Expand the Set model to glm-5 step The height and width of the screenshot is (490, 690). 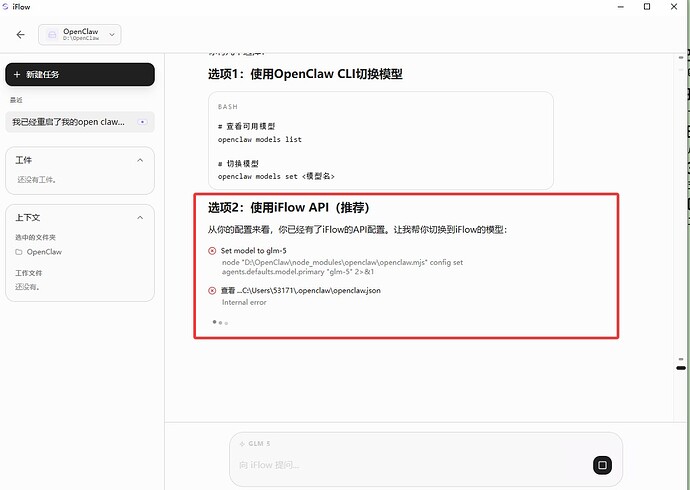(253, 251)
